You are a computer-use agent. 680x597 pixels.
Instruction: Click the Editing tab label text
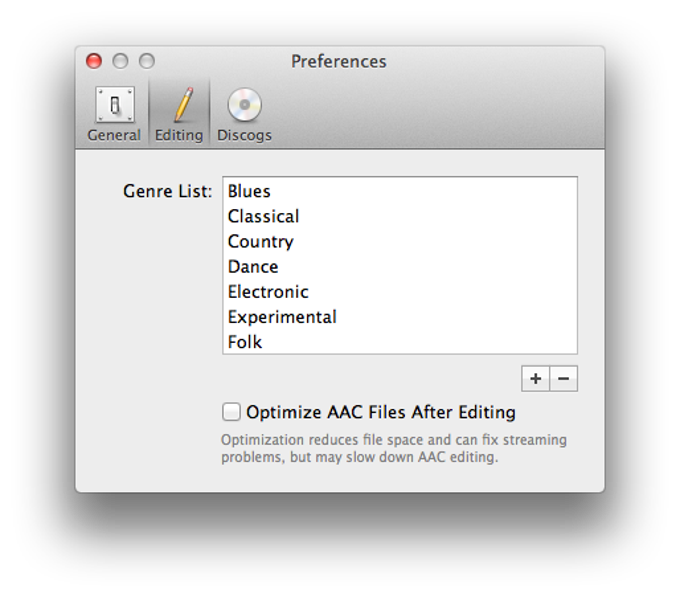(x=179, y=135)
